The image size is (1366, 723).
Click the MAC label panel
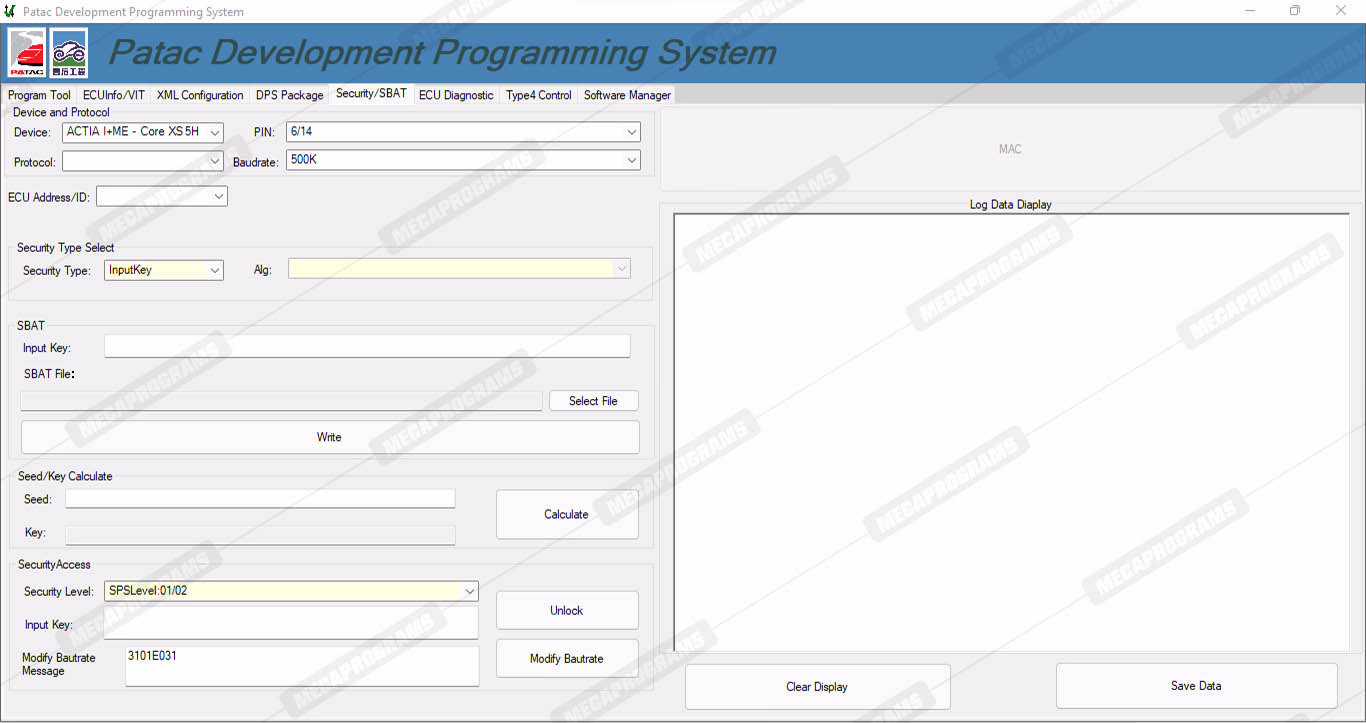pyautogui.click(x=1010, y=149)
